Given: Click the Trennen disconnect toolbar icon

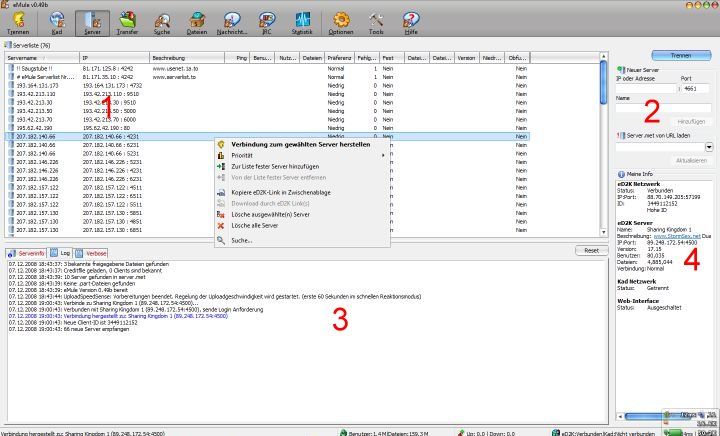Looking at the screenshot, I should coord(17,20).
